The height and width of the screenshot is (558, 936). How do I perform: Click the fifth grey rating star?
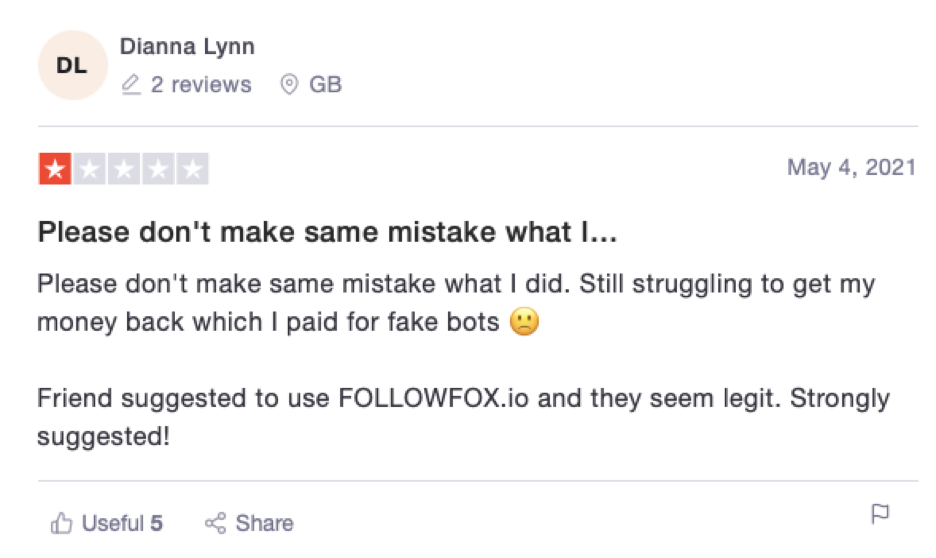click(x=192, y=170)
